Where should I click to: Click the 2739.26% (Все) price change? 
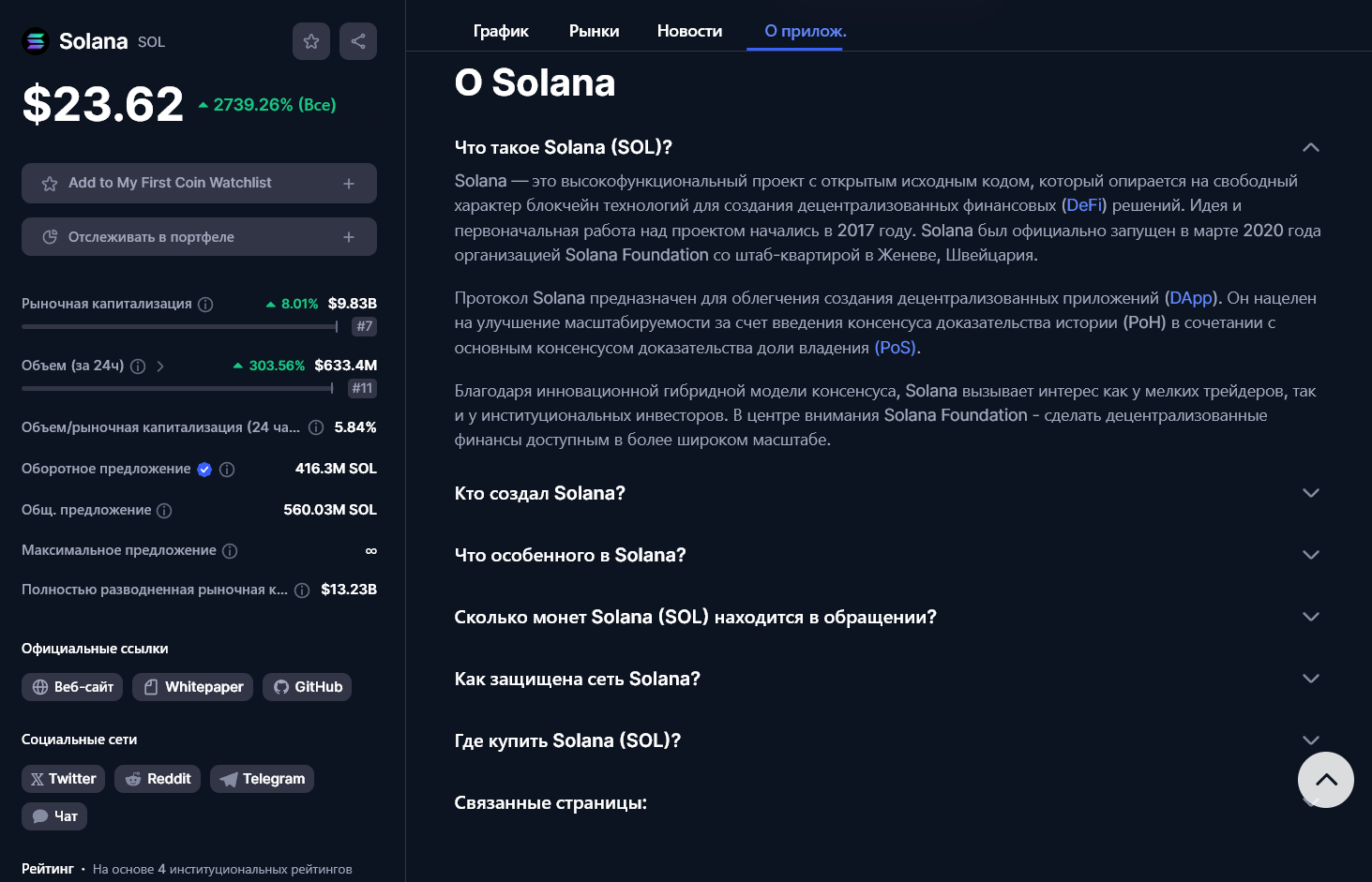pyautogui.click(x=267, y=105)
